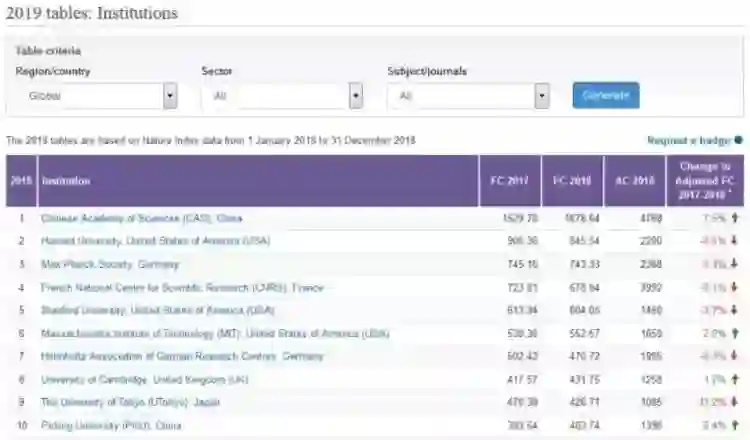Open the Max Planck Society, Germany link
This screenshot has width=750, height=440.
[110, 264]
